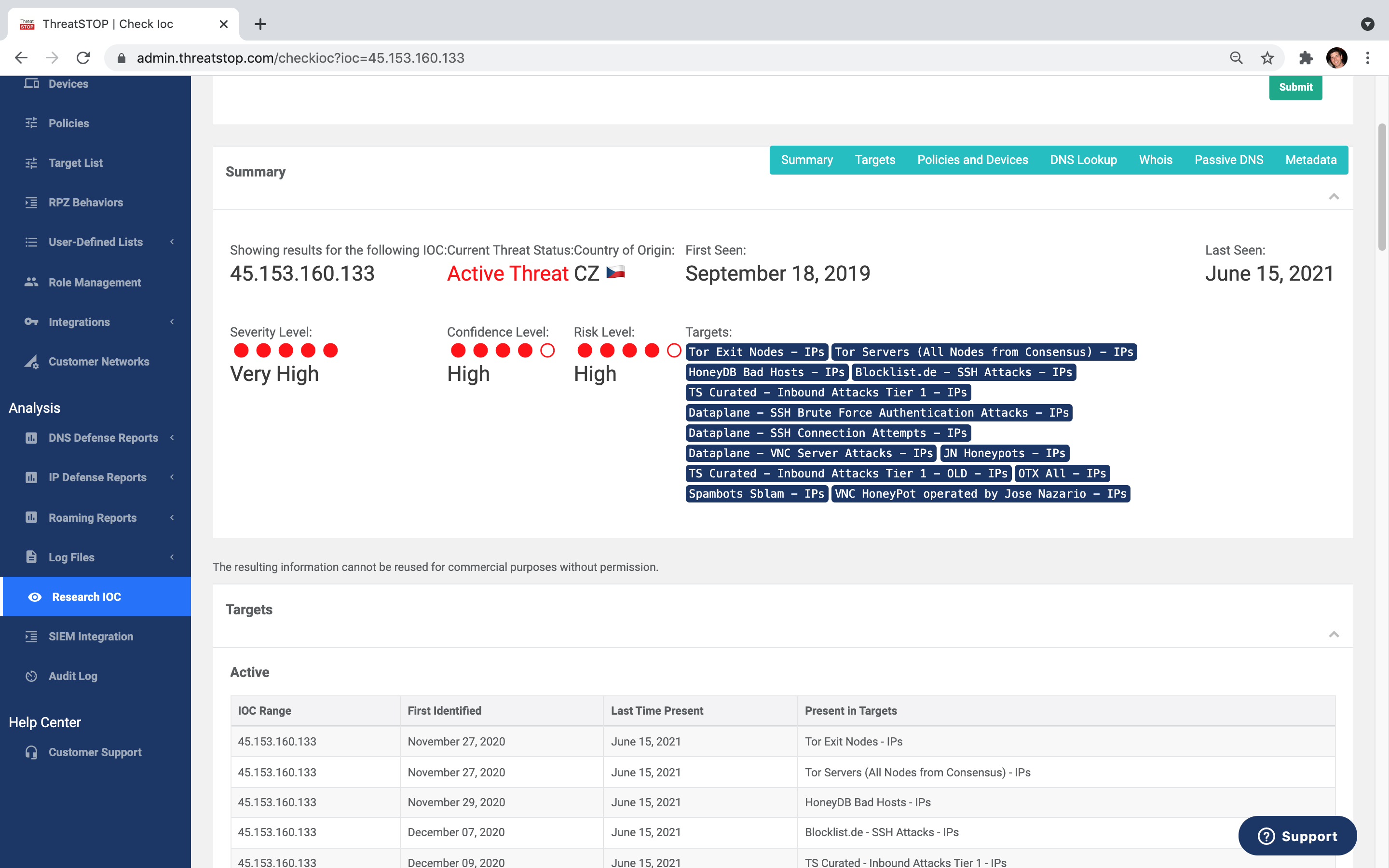Click the Customer Support link
This screenshot has height=868, width=1389.
pyautogui.click(x=96, y=752)
